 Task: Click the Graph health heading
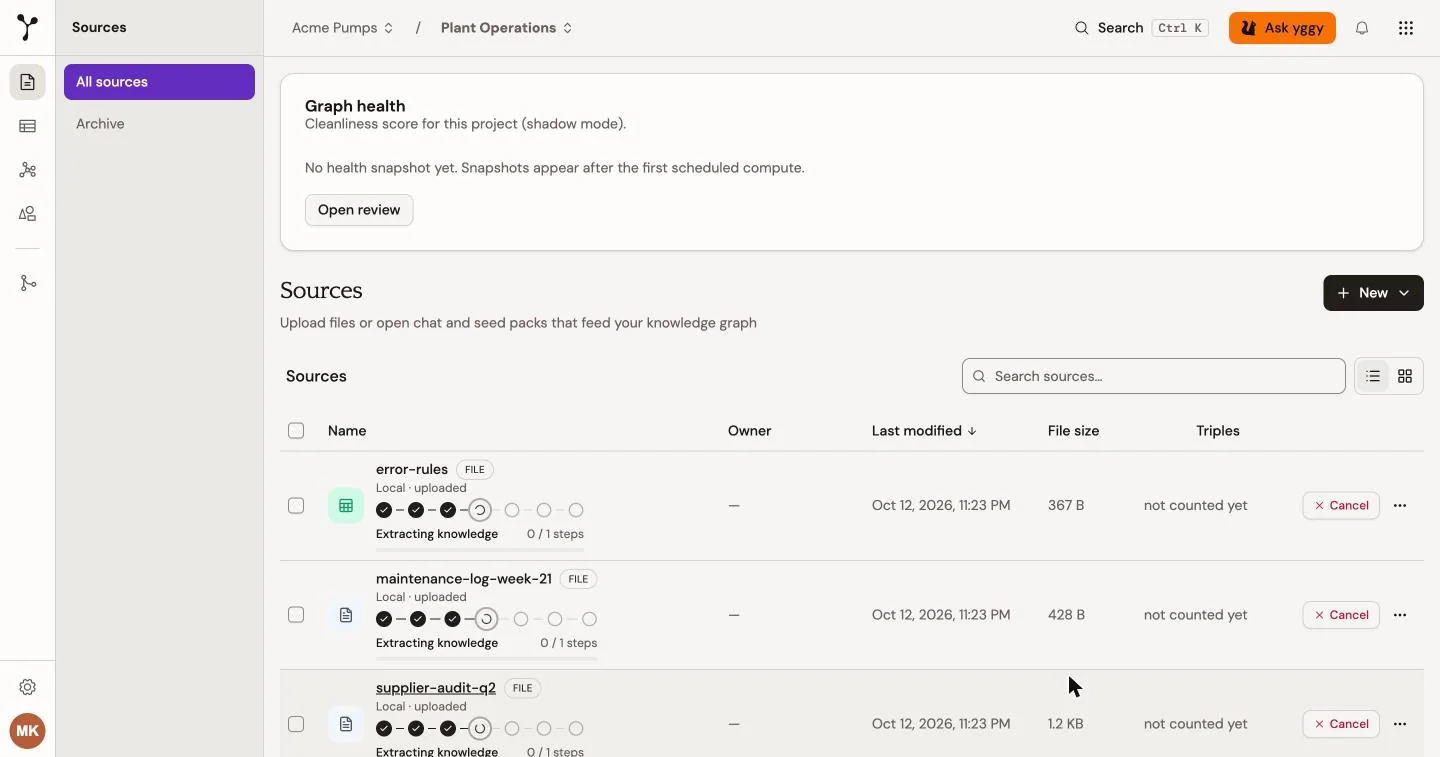[355, 106]
